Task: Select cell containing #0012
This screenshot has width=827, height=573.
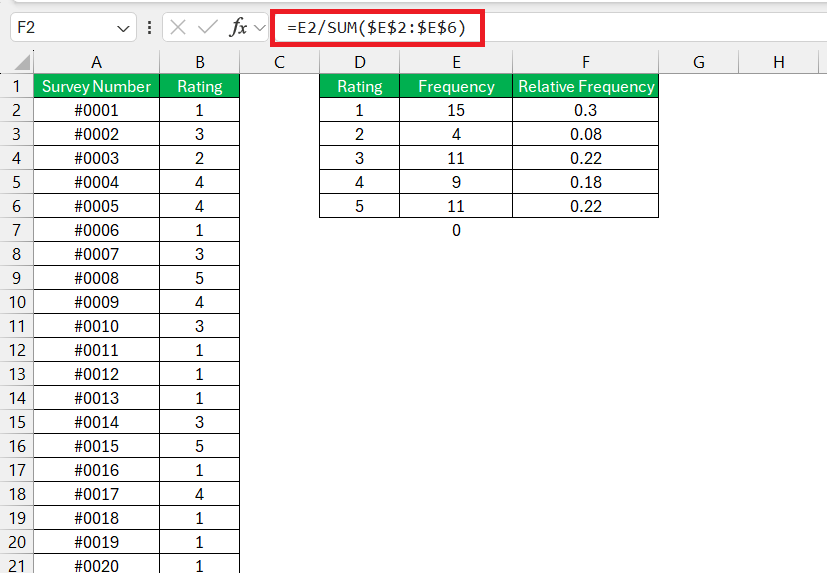Action: 97,374
